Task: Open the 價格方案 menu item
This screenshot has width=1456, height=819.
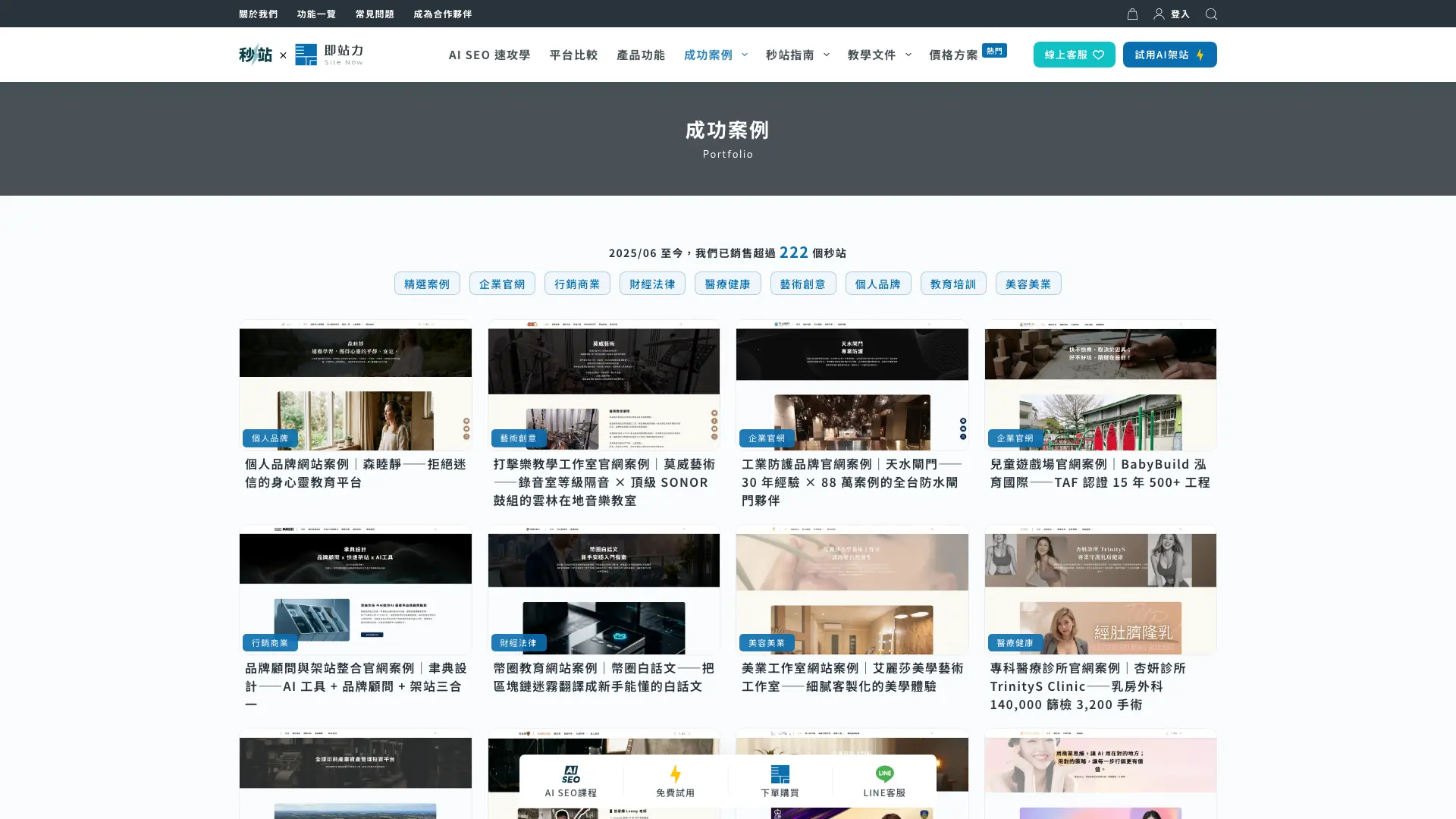Action: point(953,55)
